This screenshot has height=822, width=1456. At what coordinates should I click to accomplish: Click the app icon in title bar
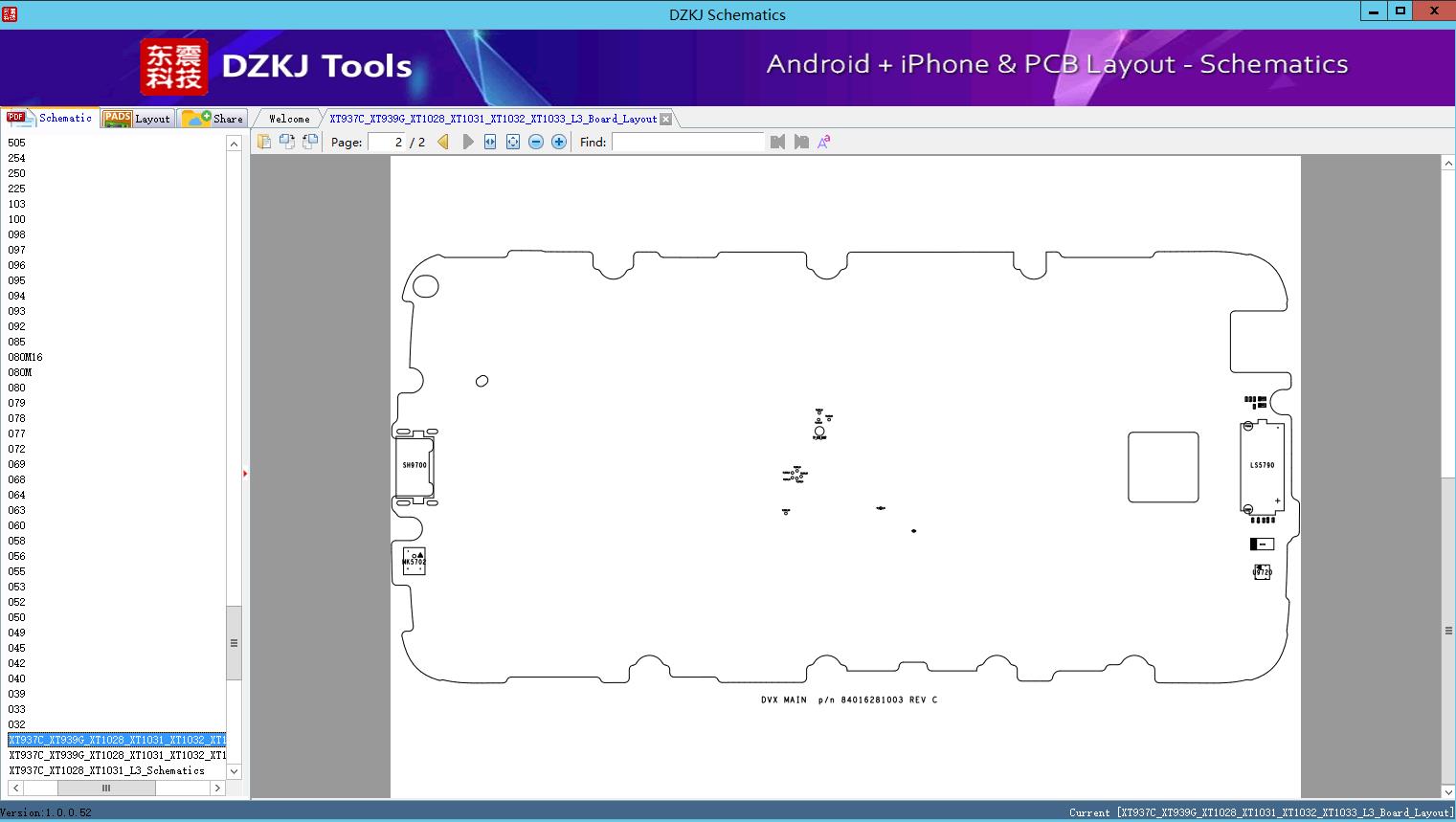click(x=10, y=13)
